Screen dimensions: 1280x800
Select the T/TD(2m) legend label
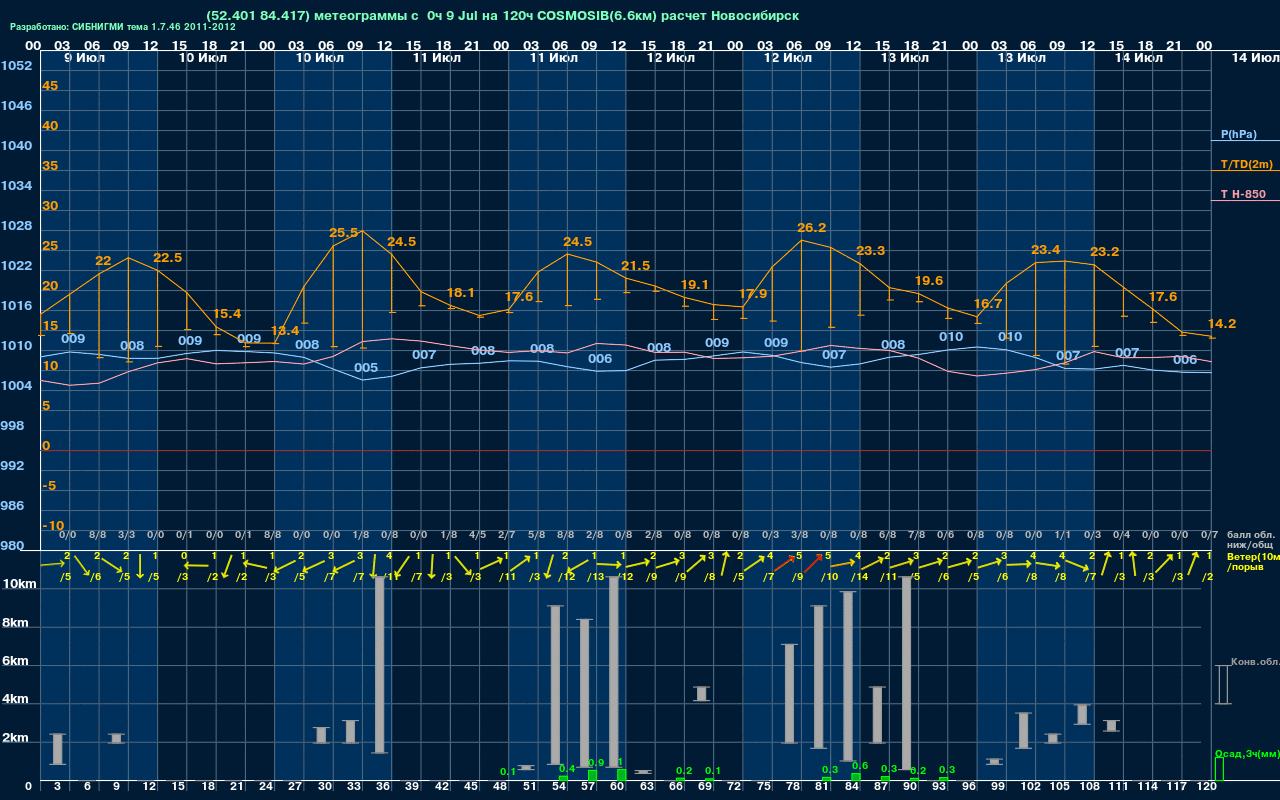pyautogui.click(x=1247, y=164)
